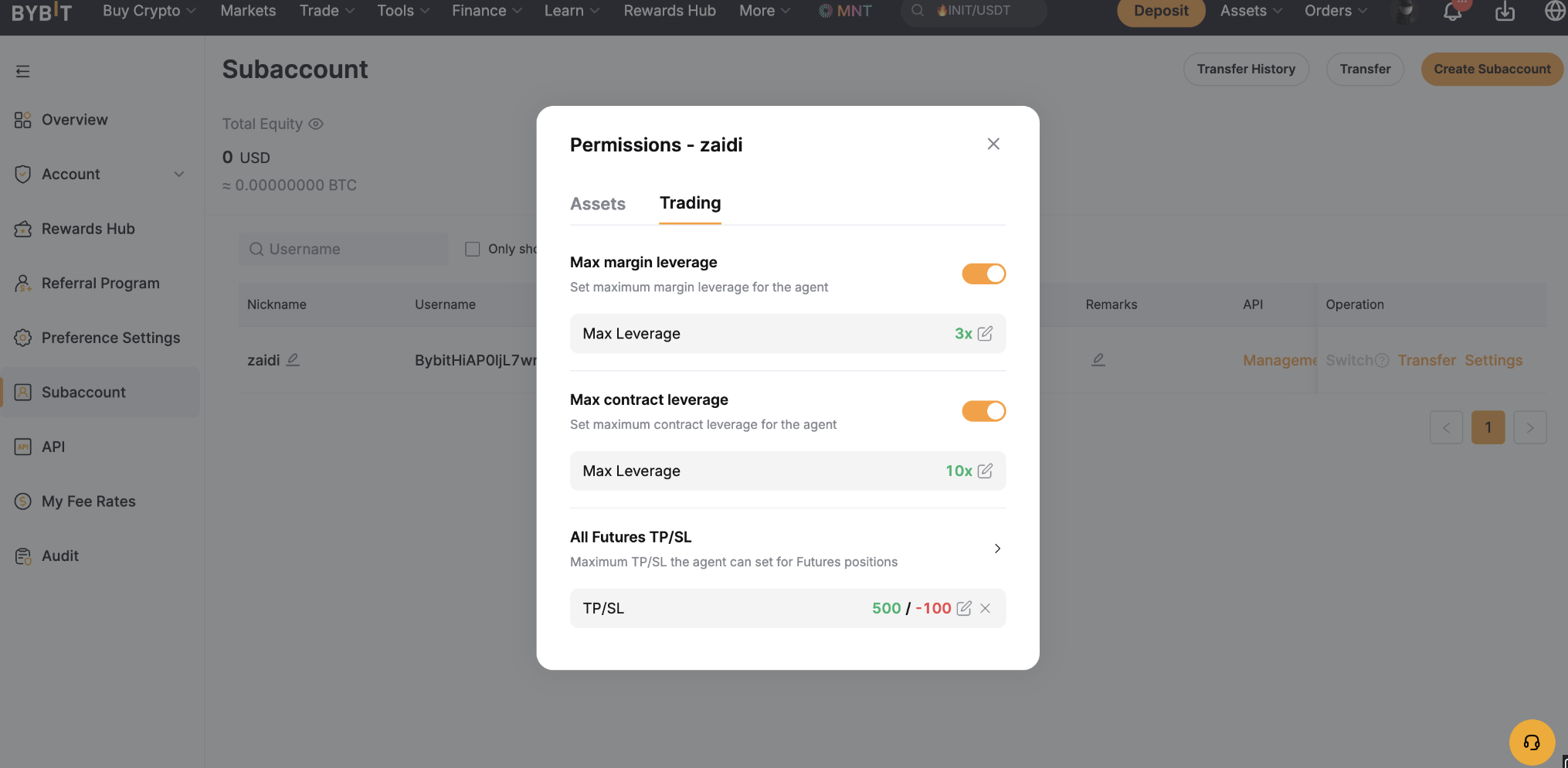Edit the max margin leverage 3x value
This screenshot has height=768, width=1568.
pos(985,334)
